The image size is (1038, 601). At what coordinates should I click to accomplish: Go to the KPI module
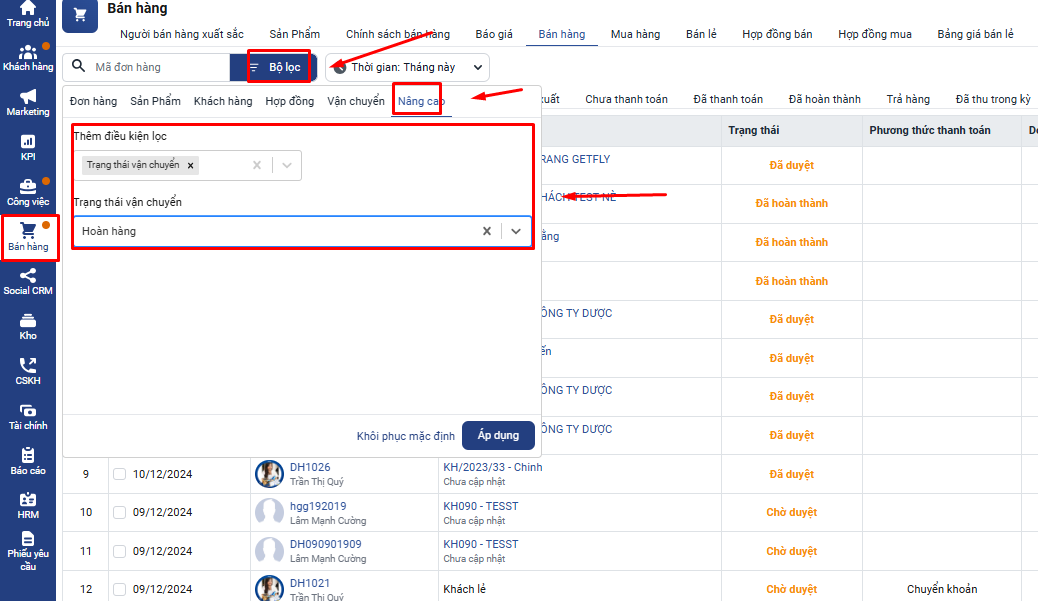(28, 146)
